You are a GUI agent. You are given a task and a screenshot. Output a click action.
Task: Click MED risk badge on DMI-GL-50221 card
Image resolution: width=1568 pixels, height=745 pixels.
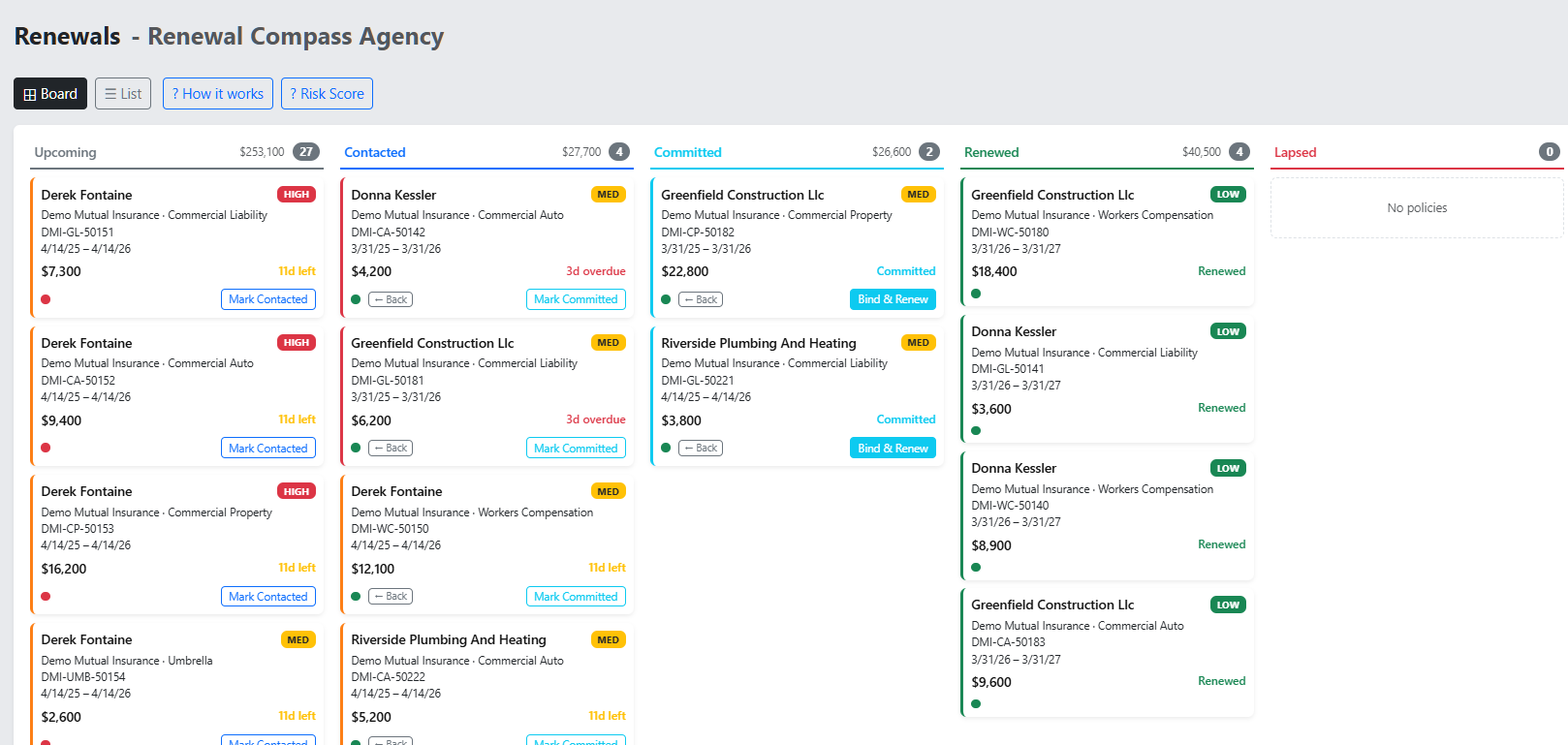[919, 343]
